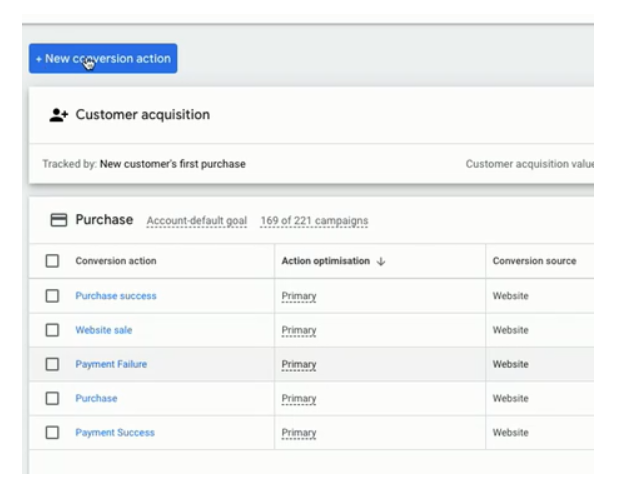The height and width of the screenshot is (485, 618).
Task: Click the Account-default goal label
Action: tap(197, 221)
